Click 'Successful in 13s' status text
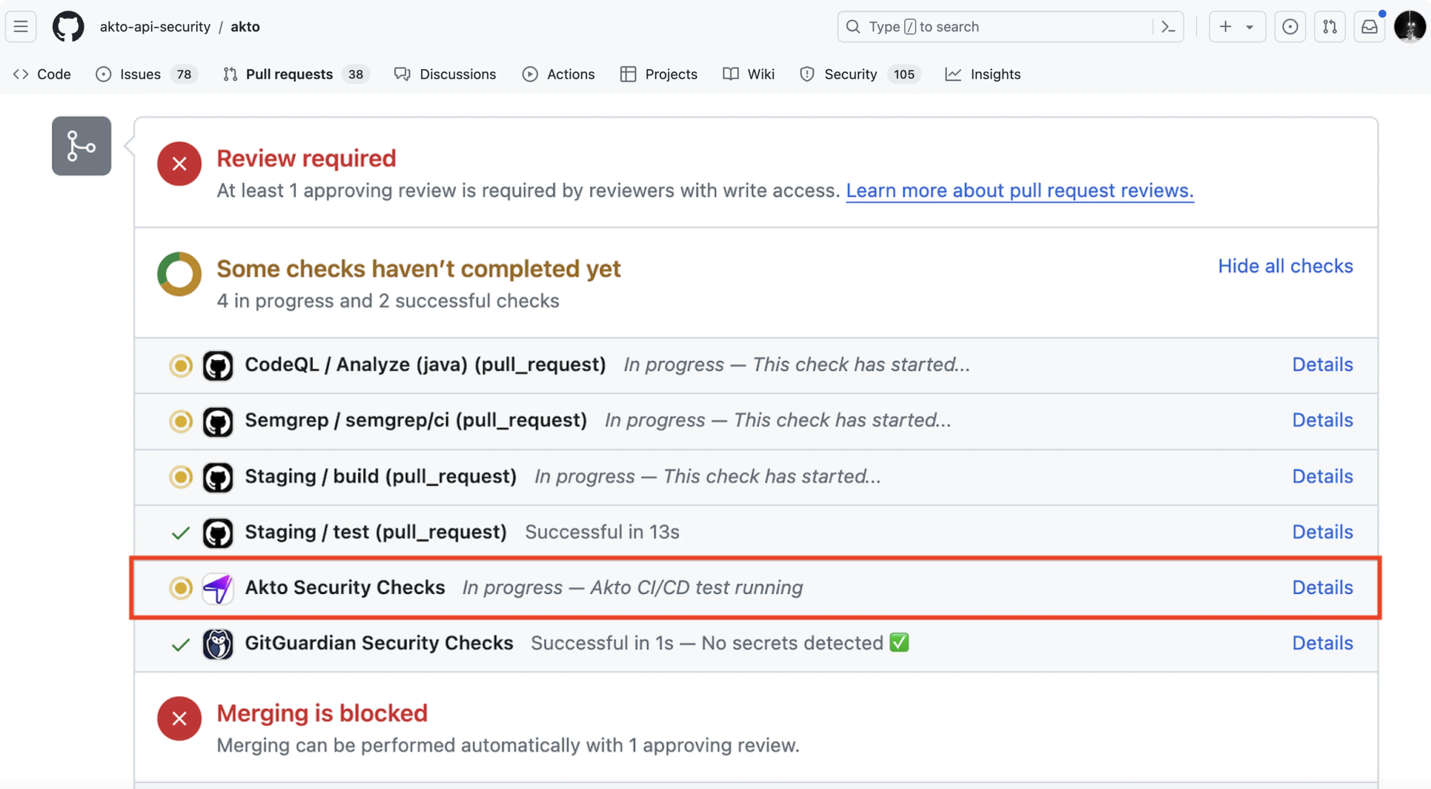 (x=602, y=532)
